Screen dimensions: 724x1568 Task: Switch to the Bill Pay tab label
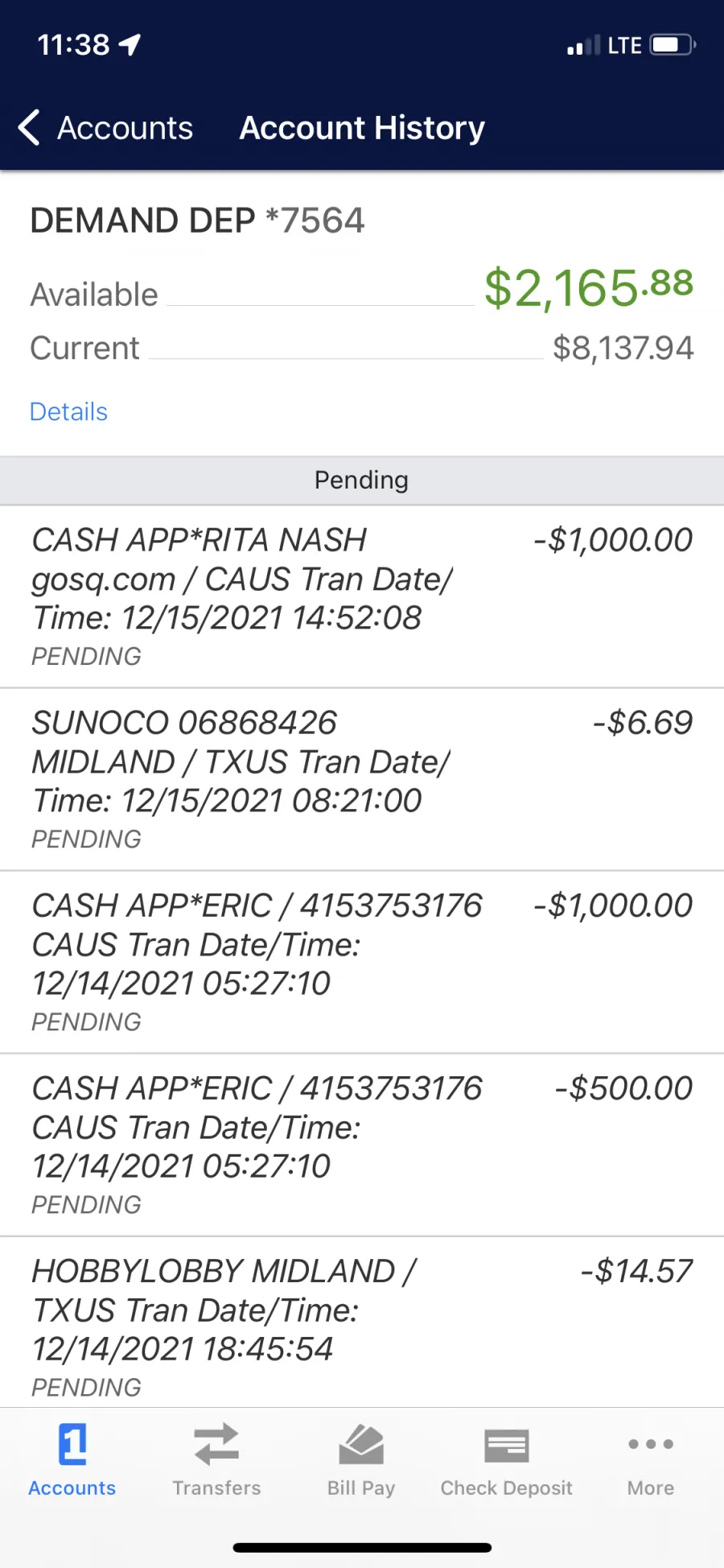[x=361, y=1488]
